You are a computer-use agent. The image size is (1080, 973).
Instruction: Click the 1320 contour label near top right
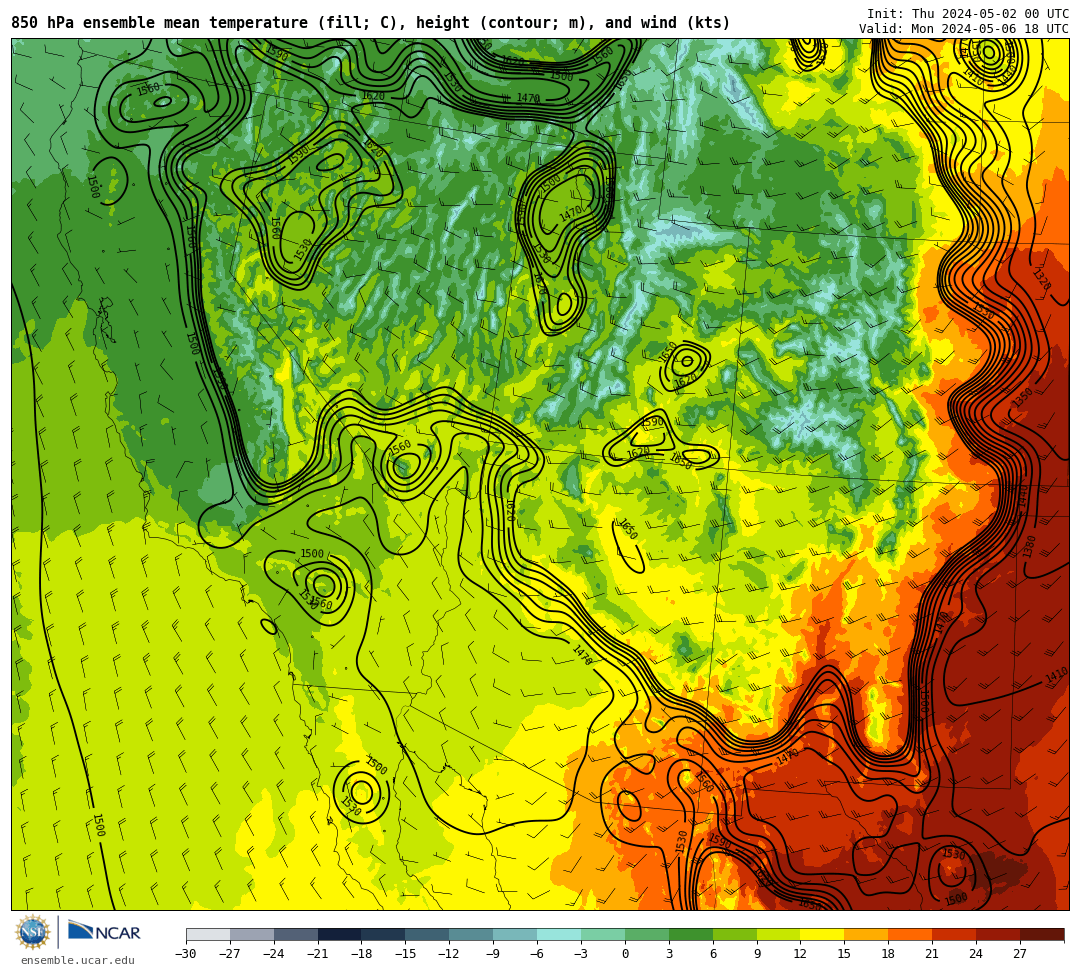[x=1042, y=280]
